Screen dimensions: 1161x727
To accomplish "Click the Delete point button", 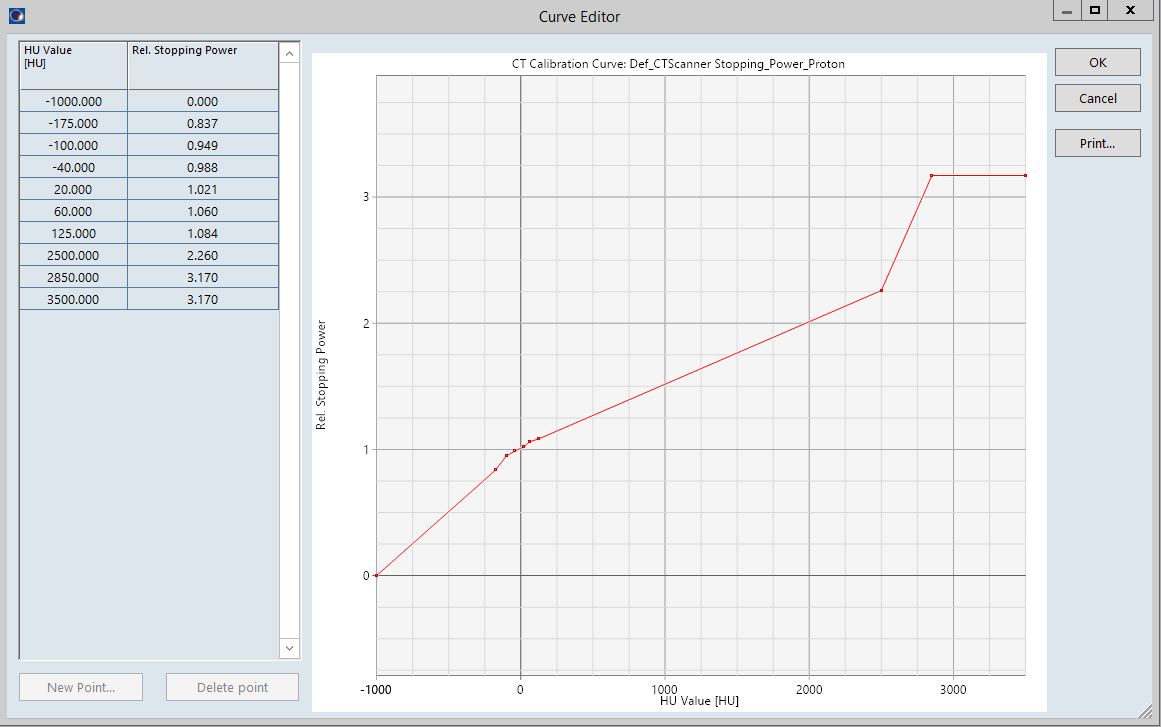I will tap(232, 687).
